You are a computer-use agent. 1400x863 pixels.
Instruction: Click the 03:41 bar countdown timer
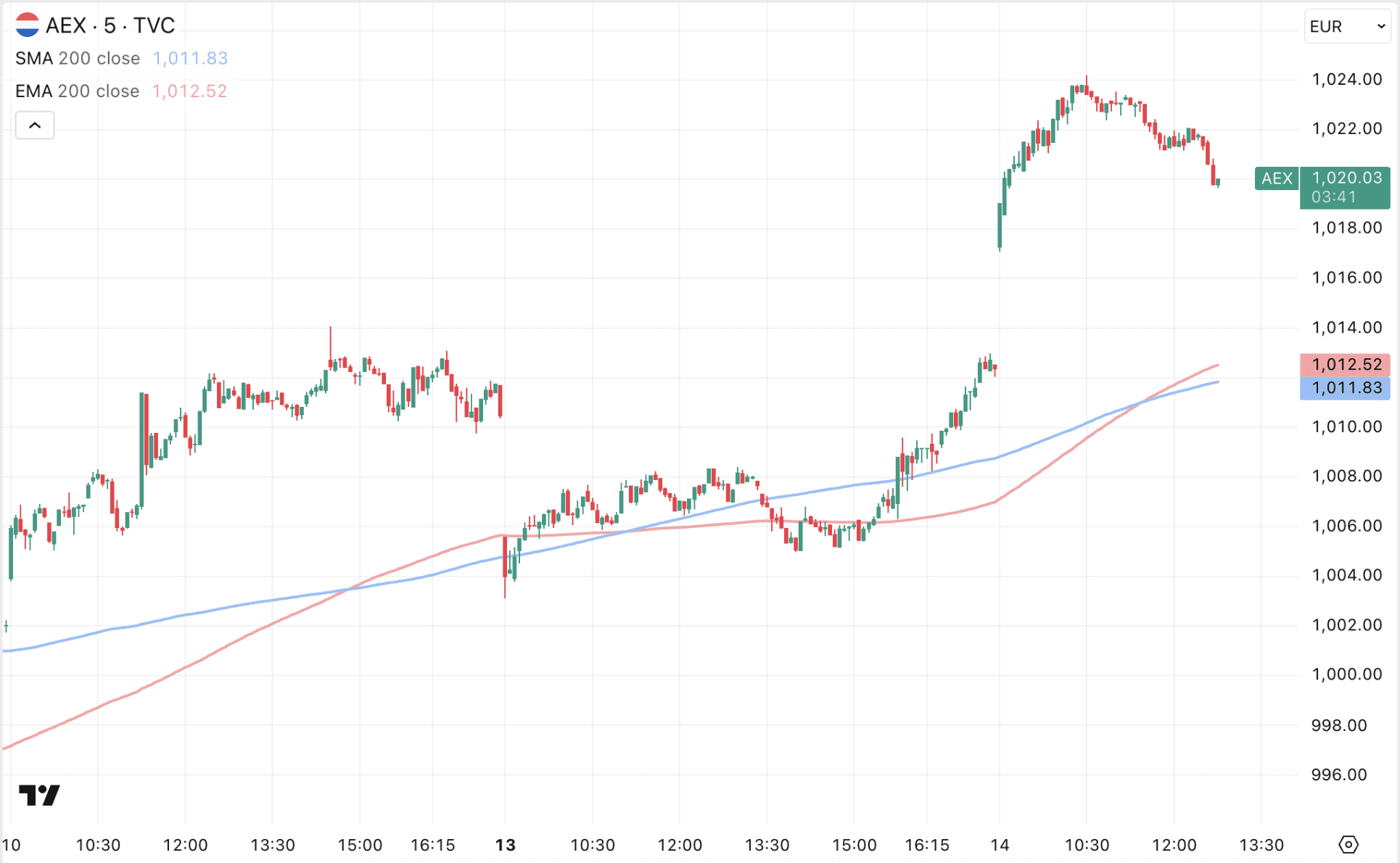[1333, 197]
